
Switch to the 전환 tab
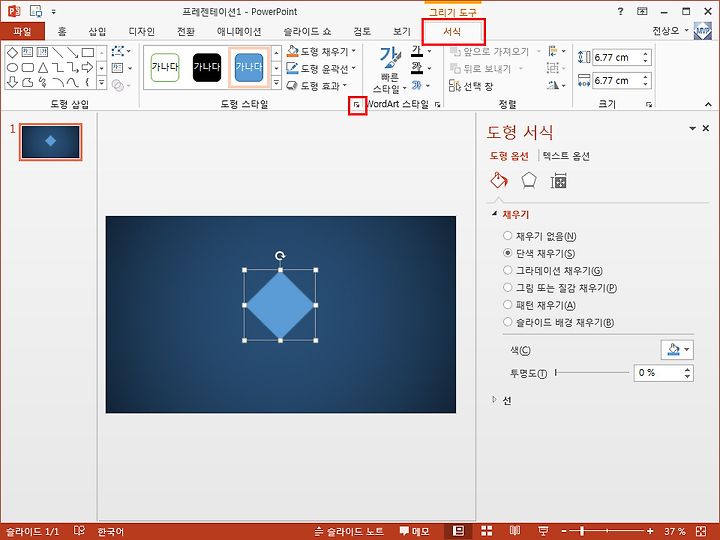(186, 31)
